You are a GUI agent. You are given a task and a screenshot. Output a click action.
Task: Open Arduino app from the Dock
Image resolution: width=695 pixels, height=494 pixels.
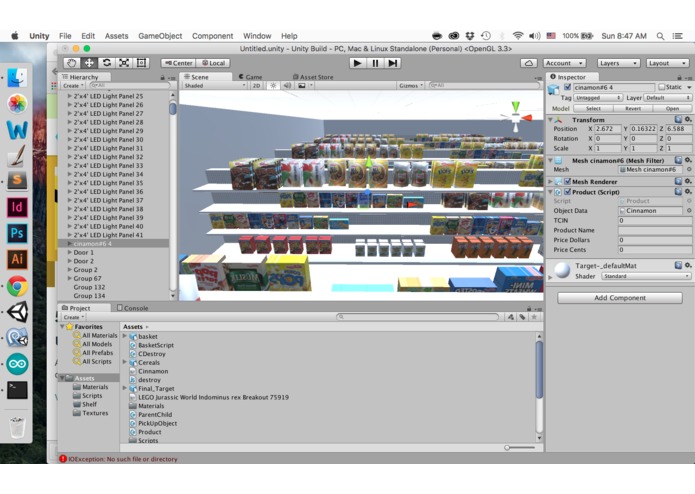click(x=17, y=364)
